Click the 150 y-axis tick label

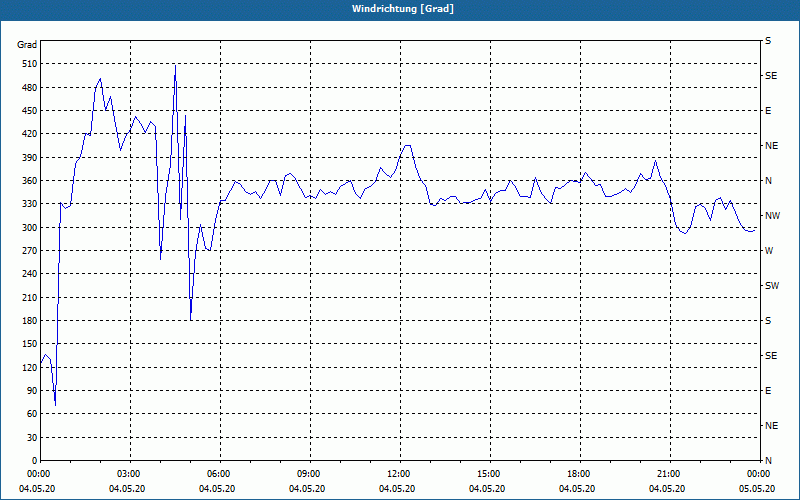(29, 344)
